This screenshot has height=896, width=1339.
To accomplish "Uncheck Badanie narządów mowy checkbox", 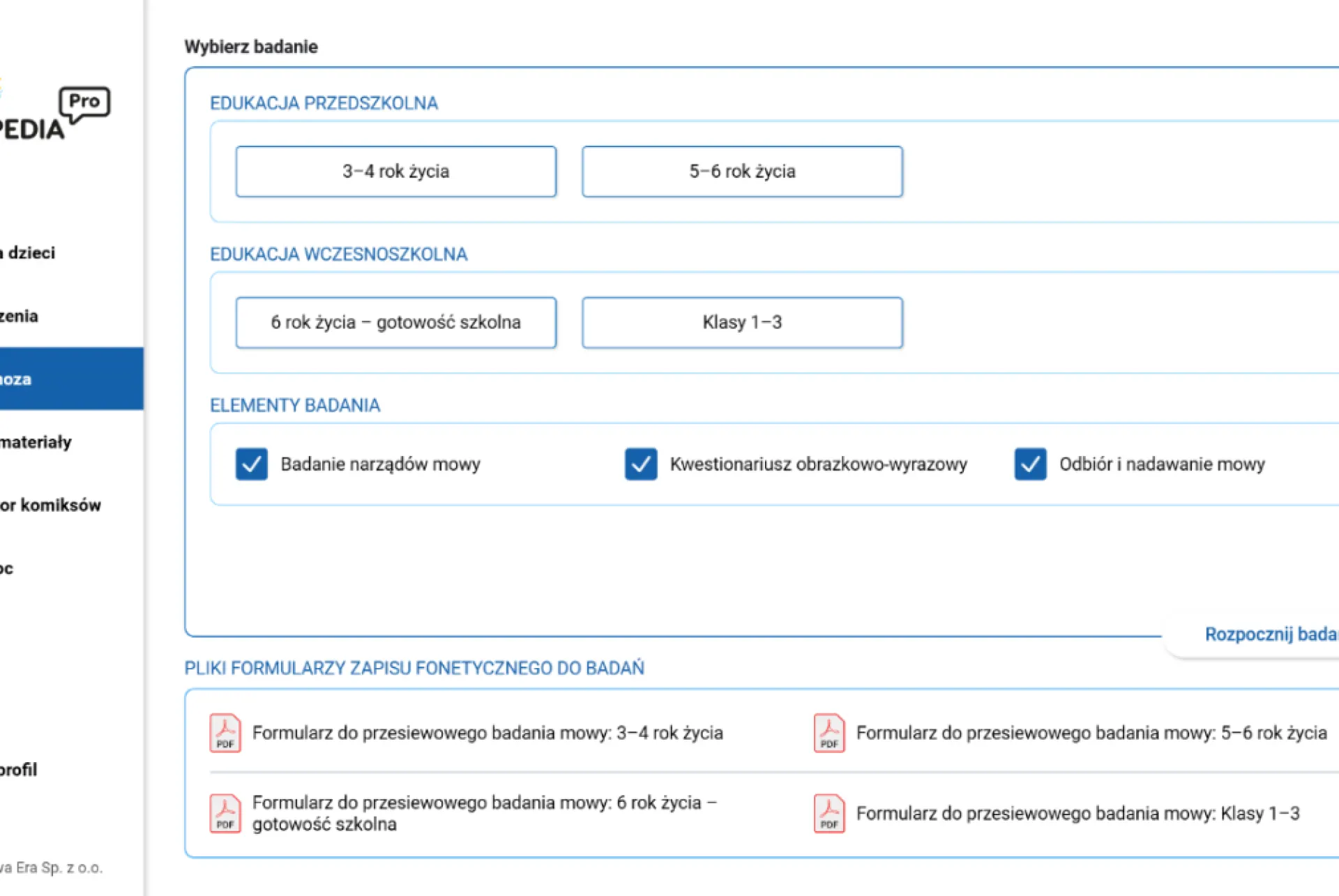I will [251, 464].
